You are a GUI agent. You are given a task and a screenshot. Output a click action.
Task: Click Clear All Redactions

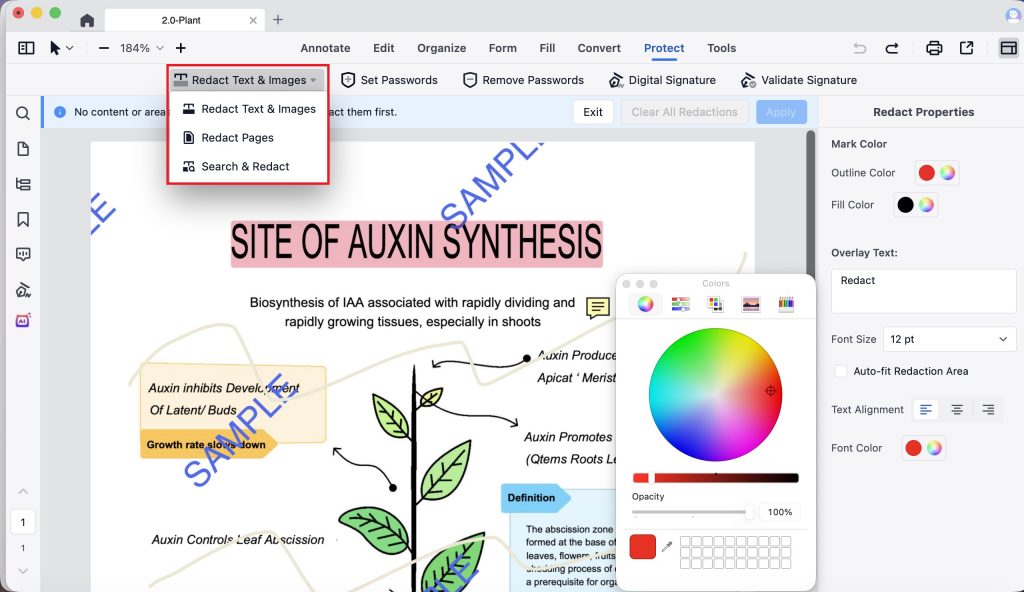point(684,112)
